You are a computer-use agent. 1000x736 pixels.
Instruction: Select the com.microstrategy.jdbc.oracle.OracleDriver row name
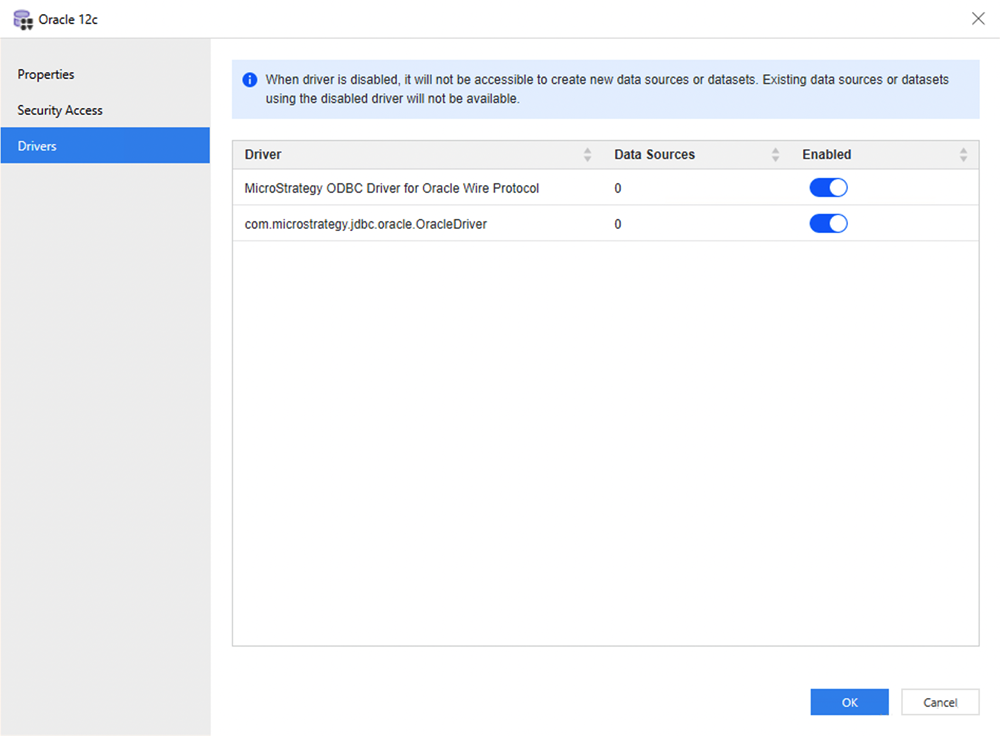click(x=365, y=224)
